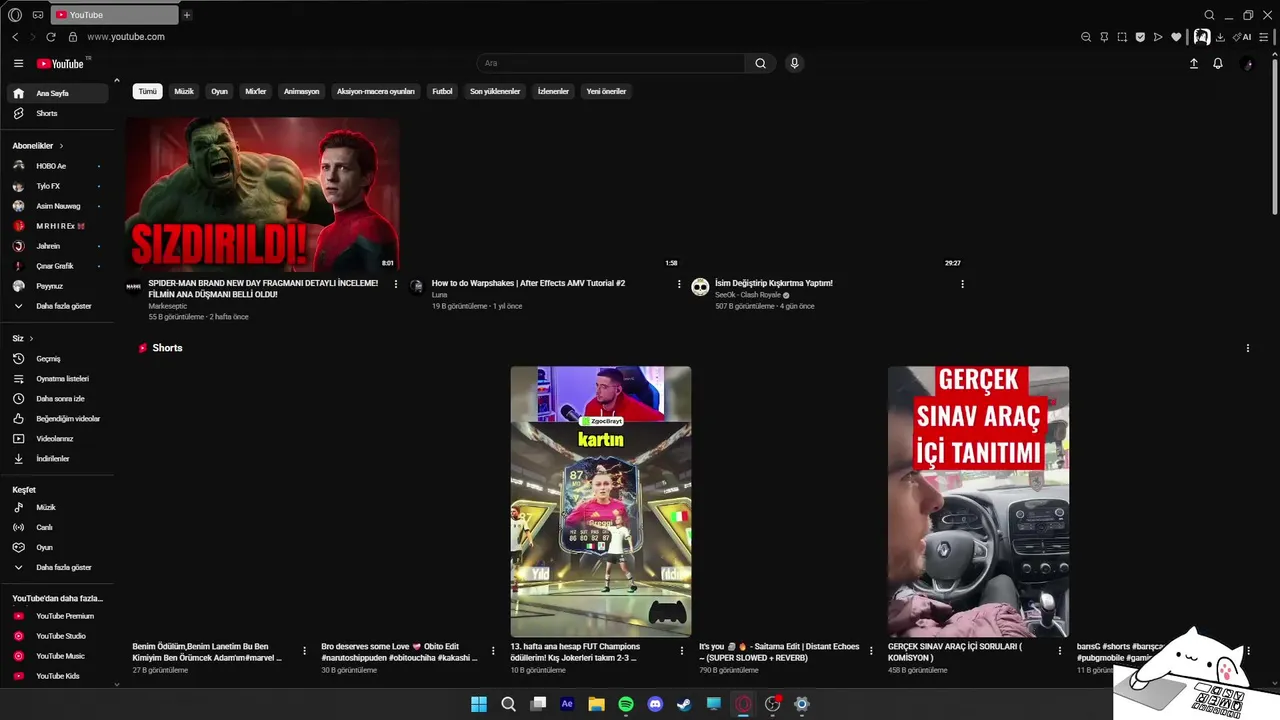Screen dimensions: 1280x720
Task: Open Beğendiğim videolar liked videos
Action: (x=58, y=418)
